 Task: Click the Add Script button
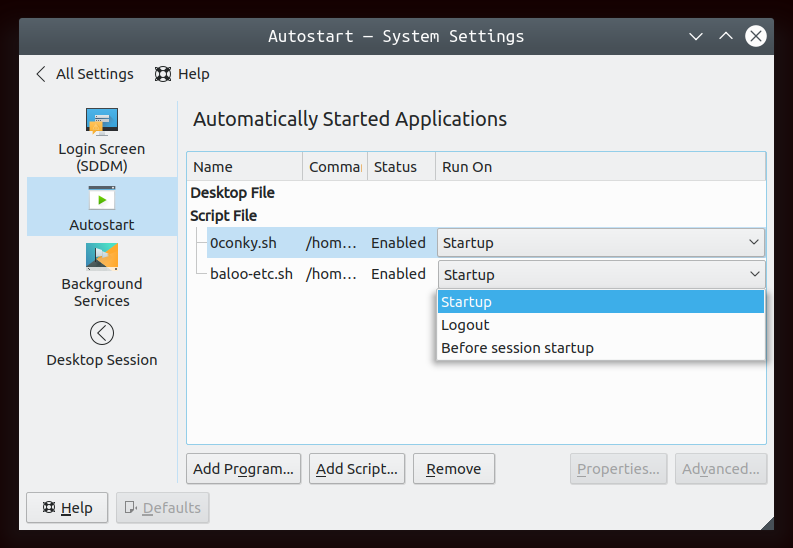357,469
